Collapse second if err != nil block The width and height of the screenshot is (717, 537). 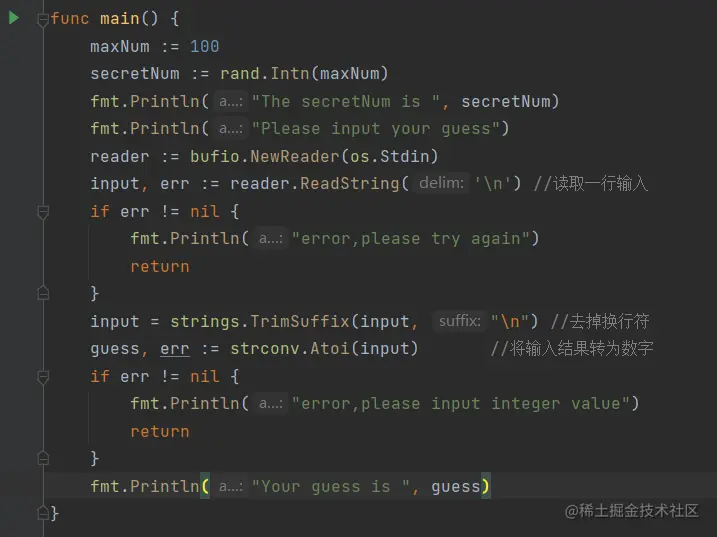43,377
